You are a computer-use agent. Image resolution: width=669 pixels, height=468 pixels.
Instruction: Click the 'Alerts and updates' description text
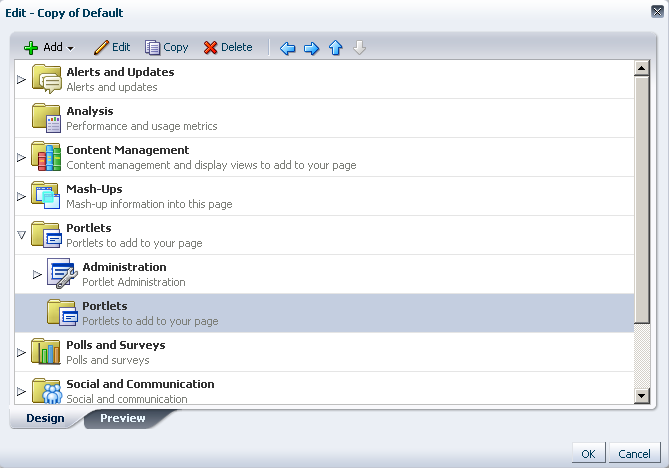(112, 87)
